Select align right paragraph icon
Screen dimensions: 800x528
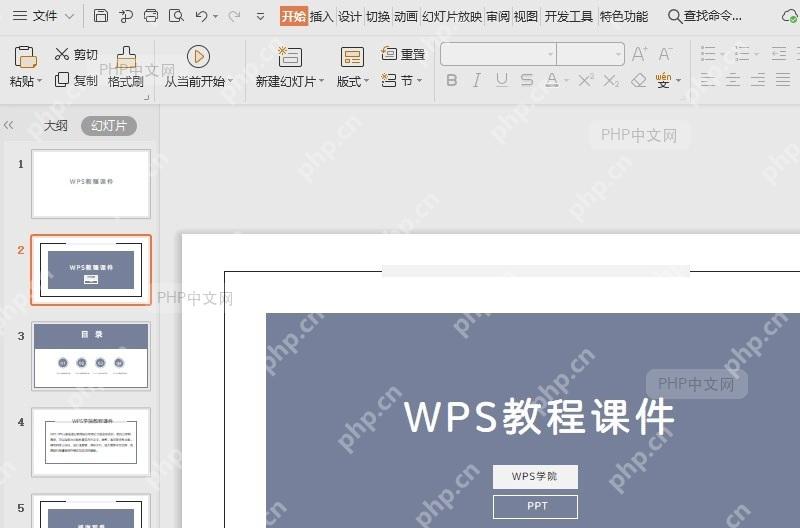pyautogui.click(x=758, y=80)
